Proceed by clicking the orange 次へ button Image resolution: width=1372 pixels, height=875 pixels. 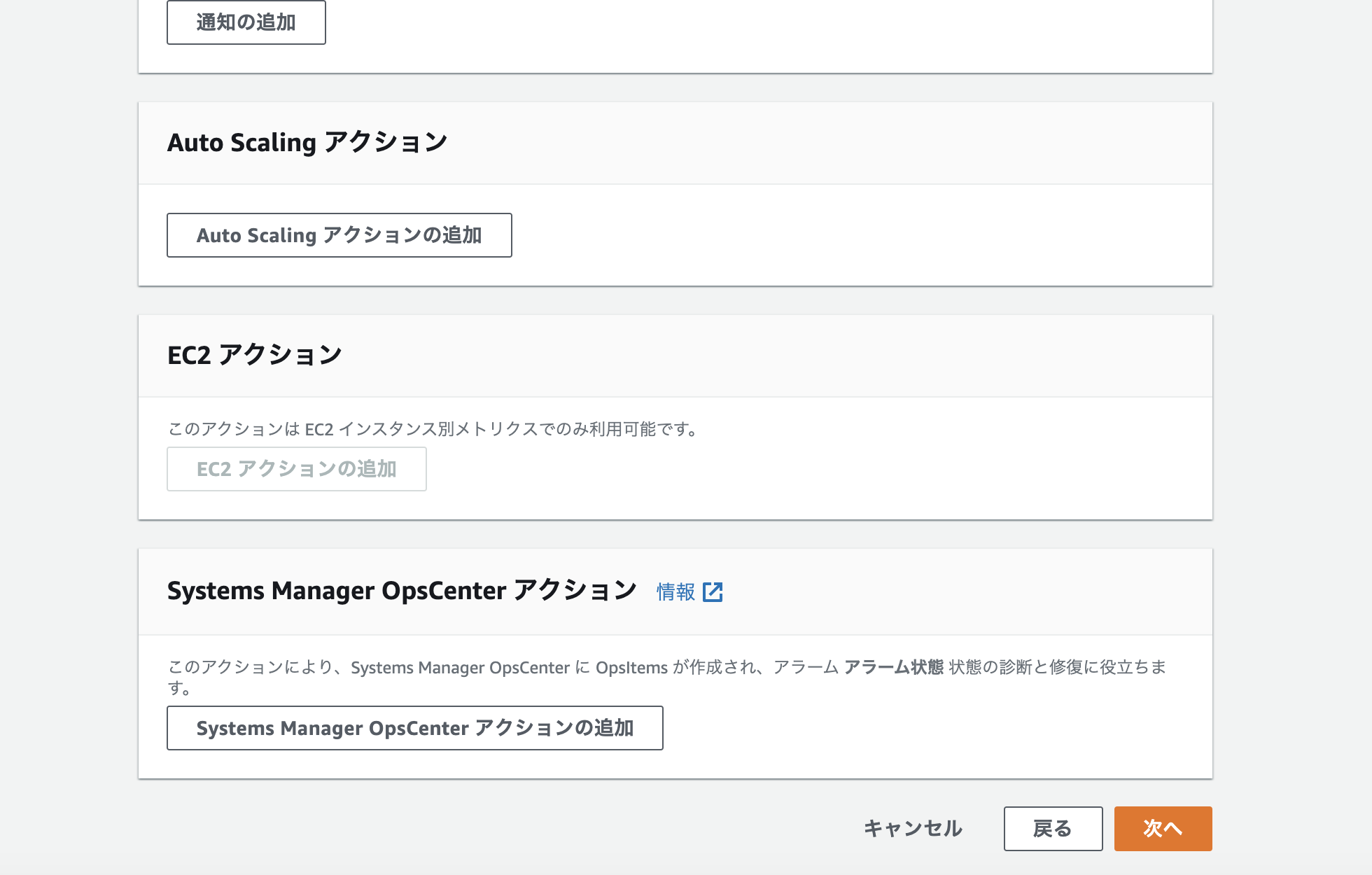1162,828
